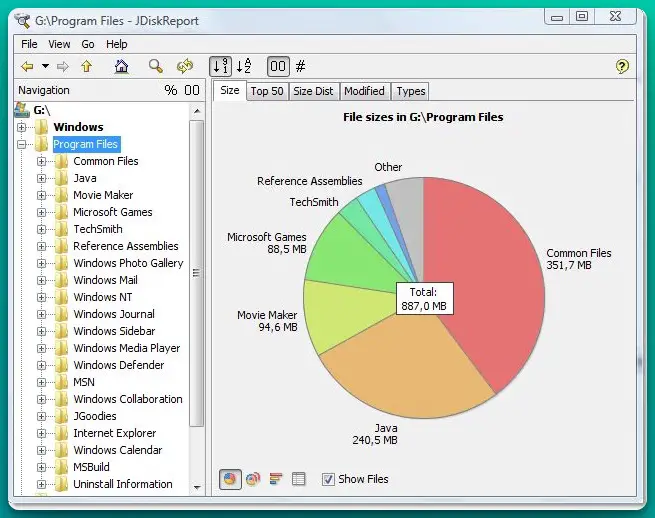Viewport: 655px width, 518px height.
Task: Click the navigation vertical scrollbar thumb
Action: [x=196, y=273]
